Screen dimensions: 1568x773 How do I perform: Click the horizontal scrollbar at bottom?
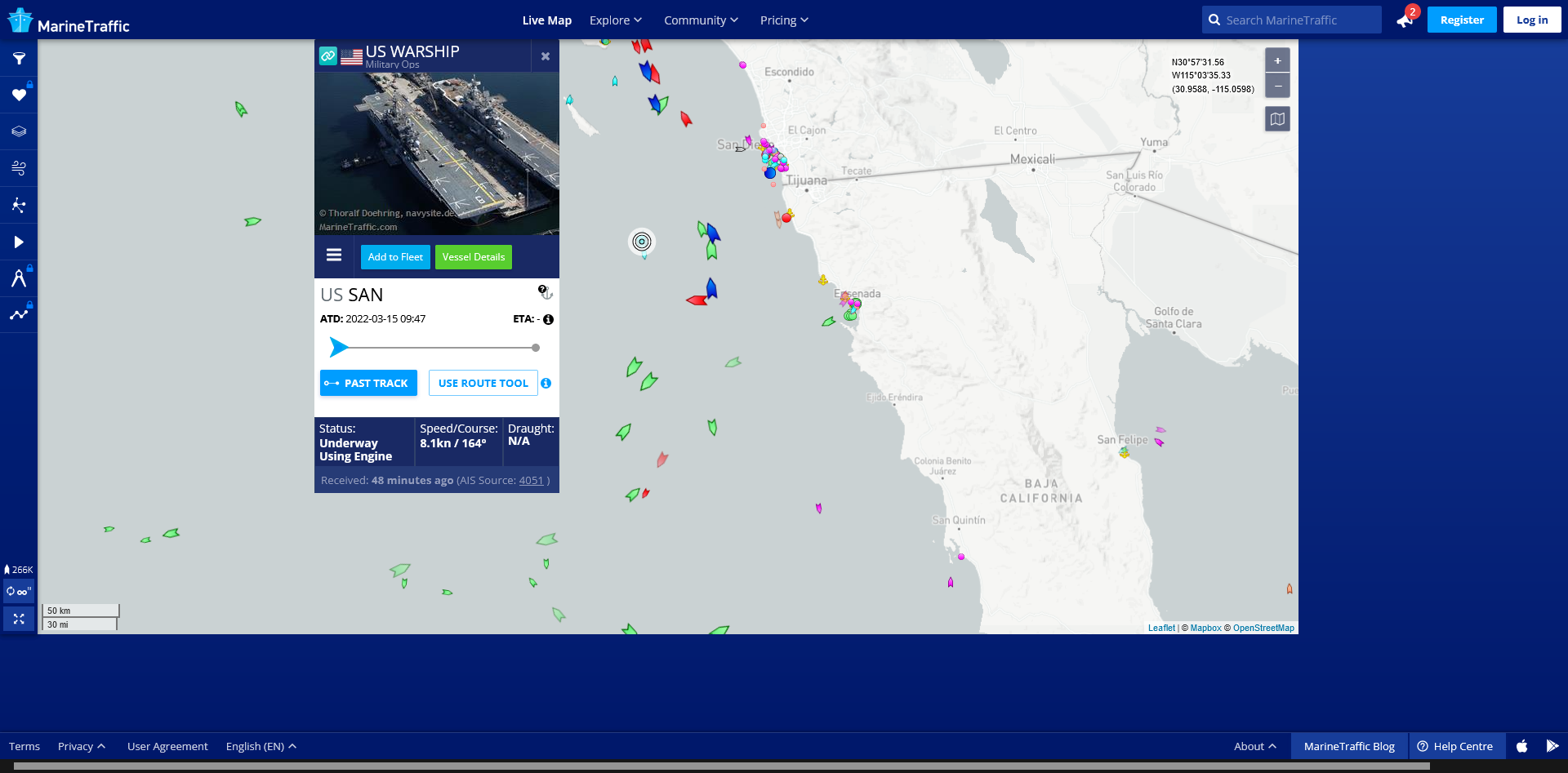point(722,766)
